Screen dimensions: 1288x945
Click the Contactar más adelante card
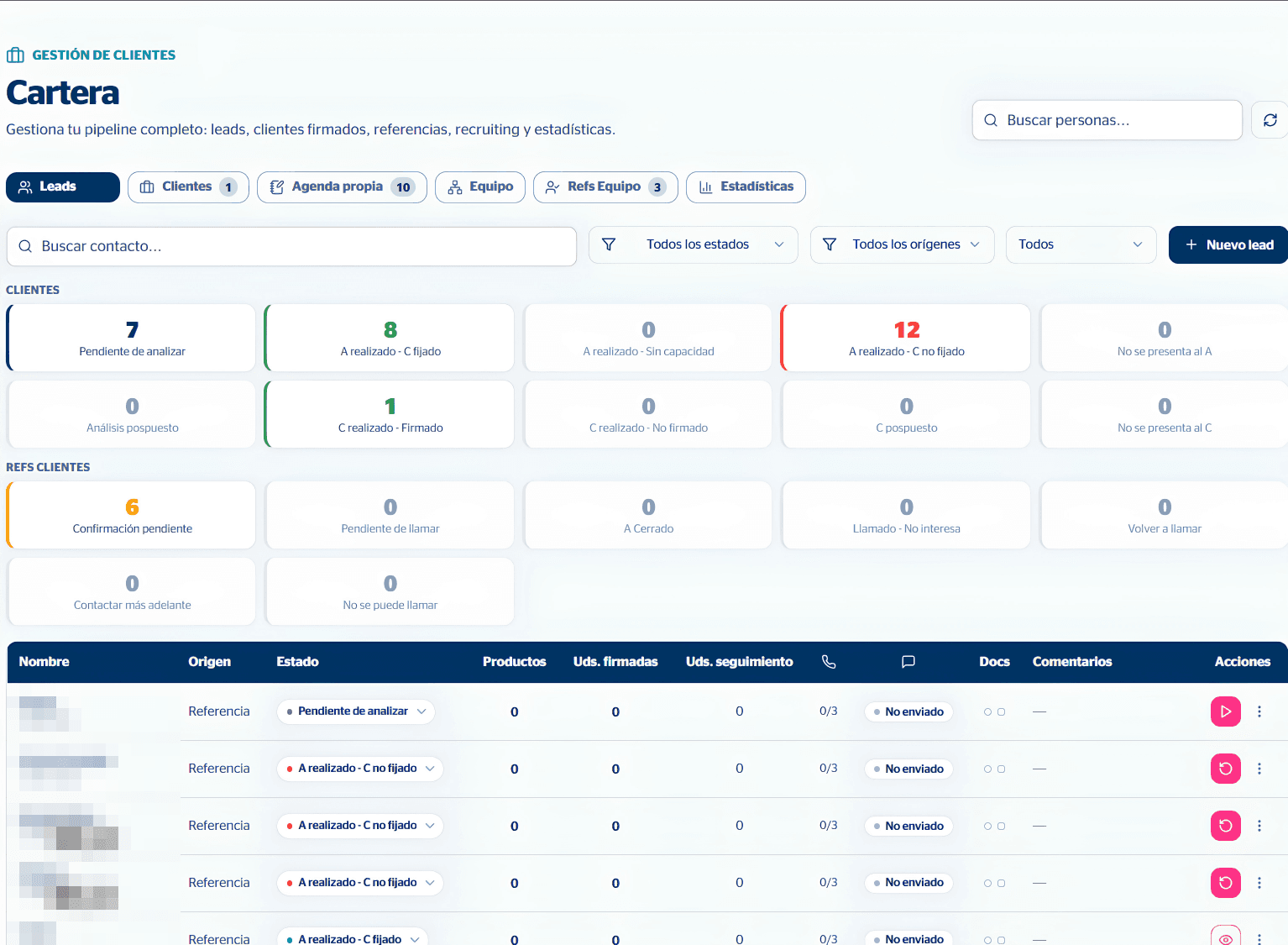(132, 591)
